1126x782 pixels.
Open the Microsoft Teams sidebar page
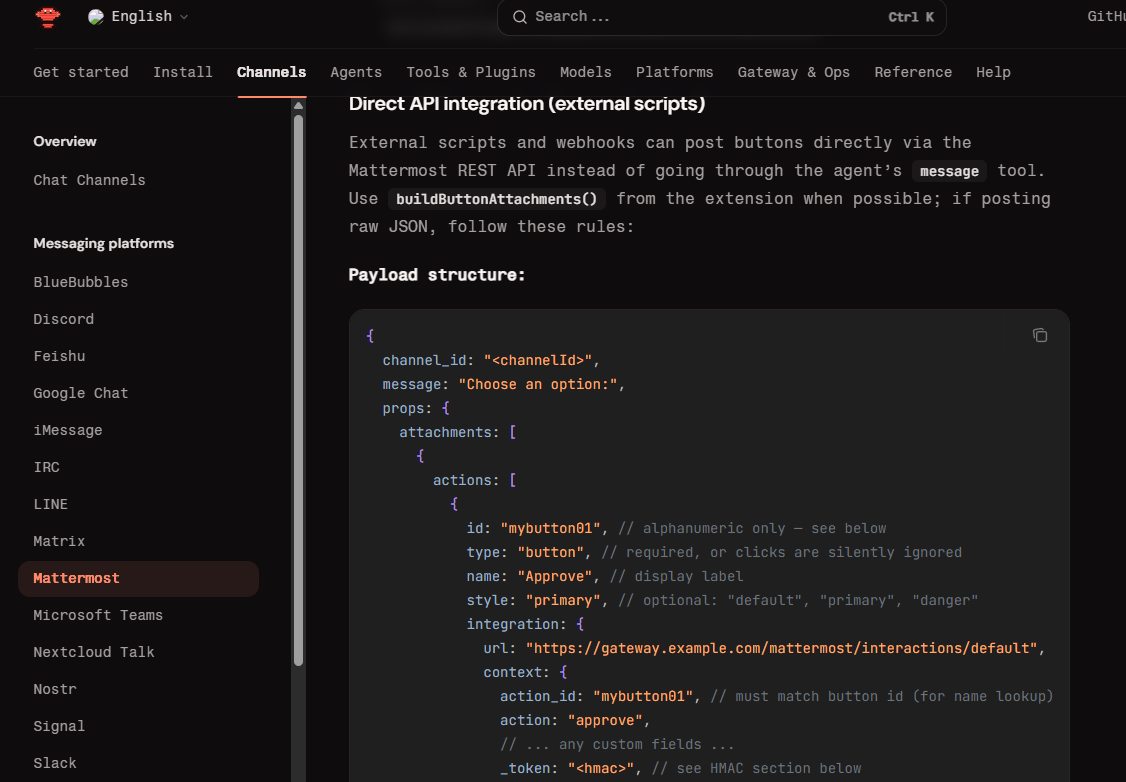(x=98, y=615)
